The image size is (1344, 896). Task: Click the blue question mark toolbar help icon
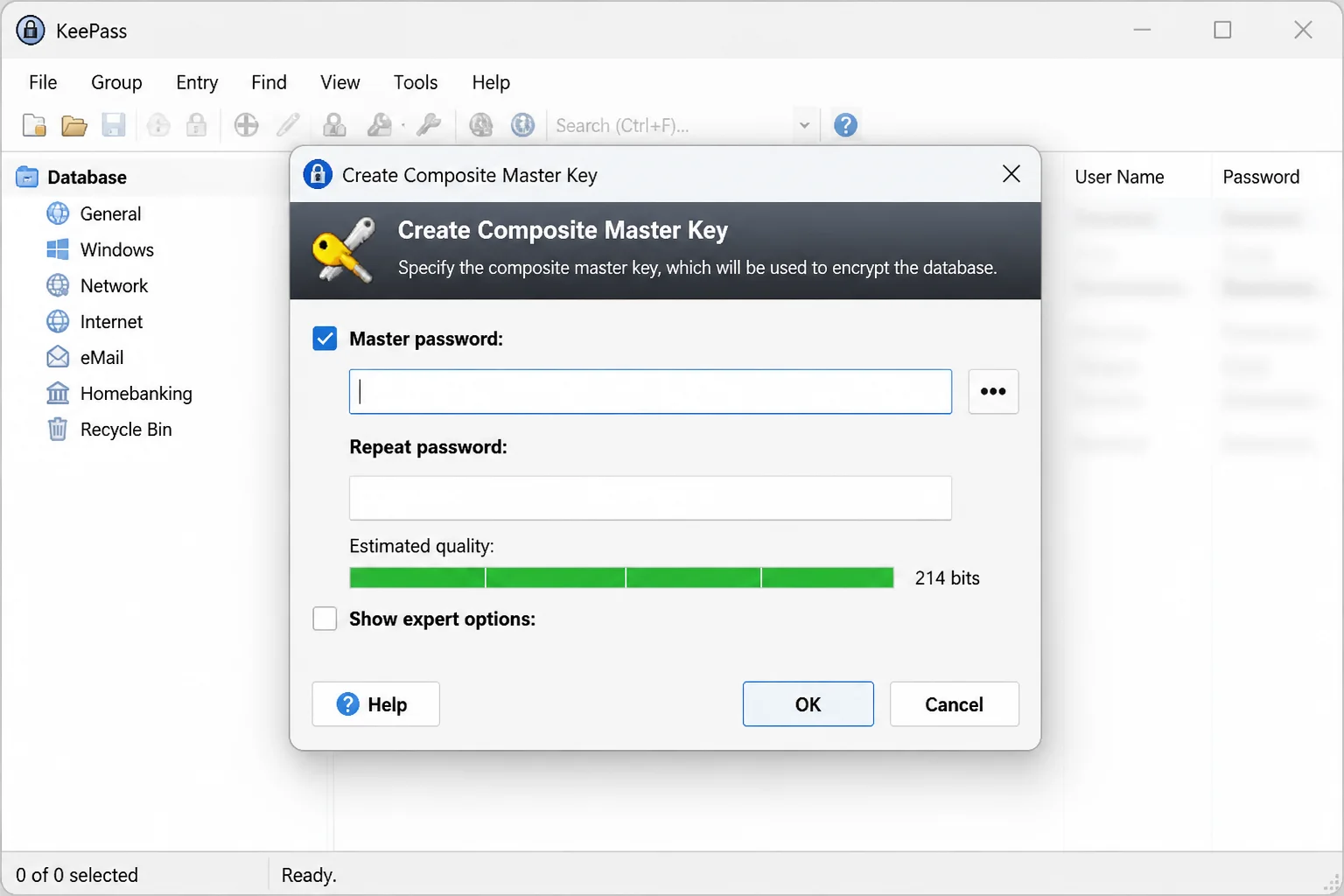coord(845,125)
